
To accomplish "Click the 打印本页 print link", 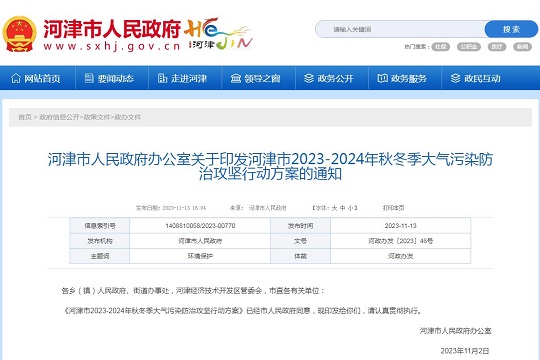I will pos(393,208).
